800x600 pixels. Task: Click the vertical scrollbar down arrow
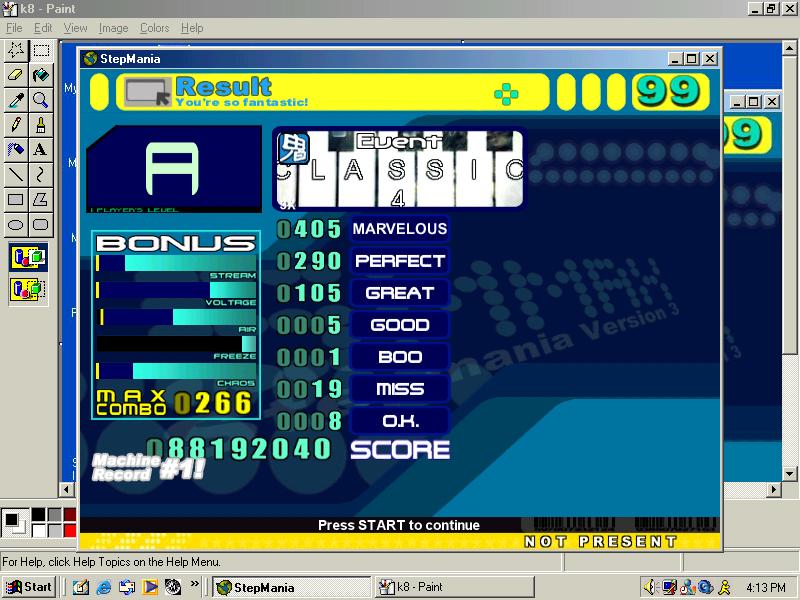(x=789, y=474)
